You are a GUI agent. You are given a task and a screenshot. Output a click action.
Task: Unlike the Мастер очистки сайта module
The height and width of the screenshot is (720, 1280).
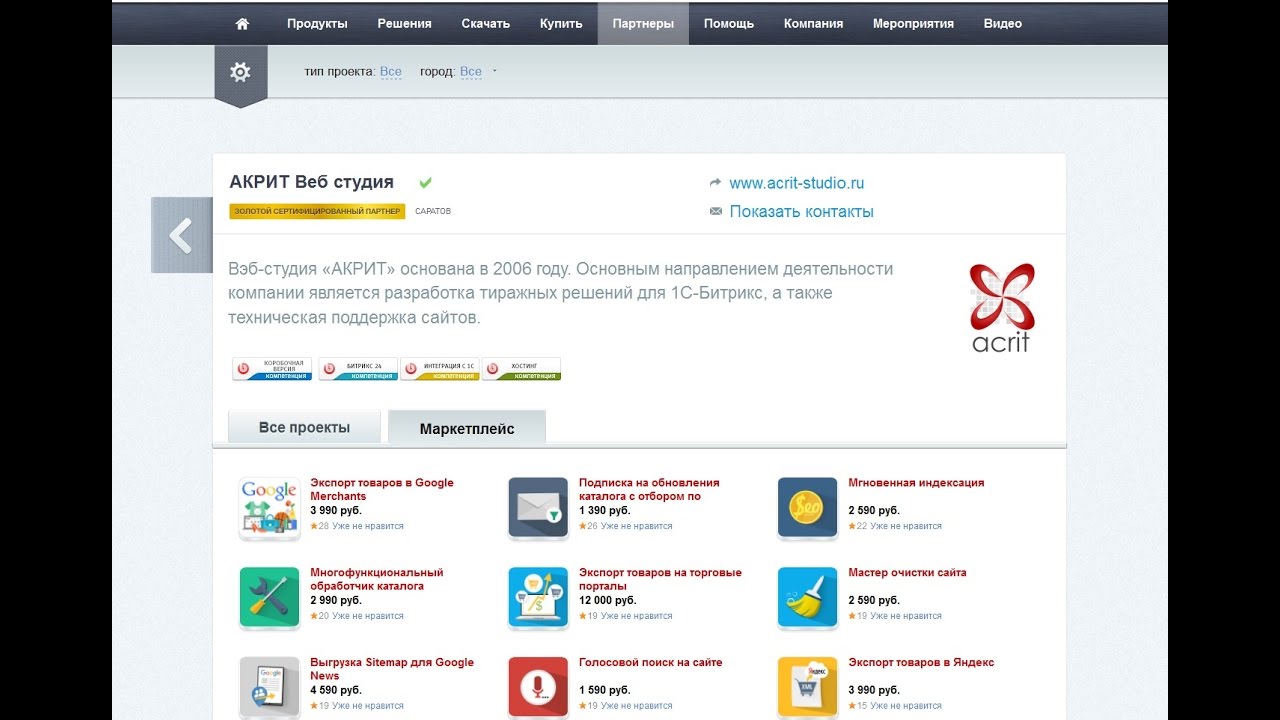pyautogui.click(x=906, y=616)
